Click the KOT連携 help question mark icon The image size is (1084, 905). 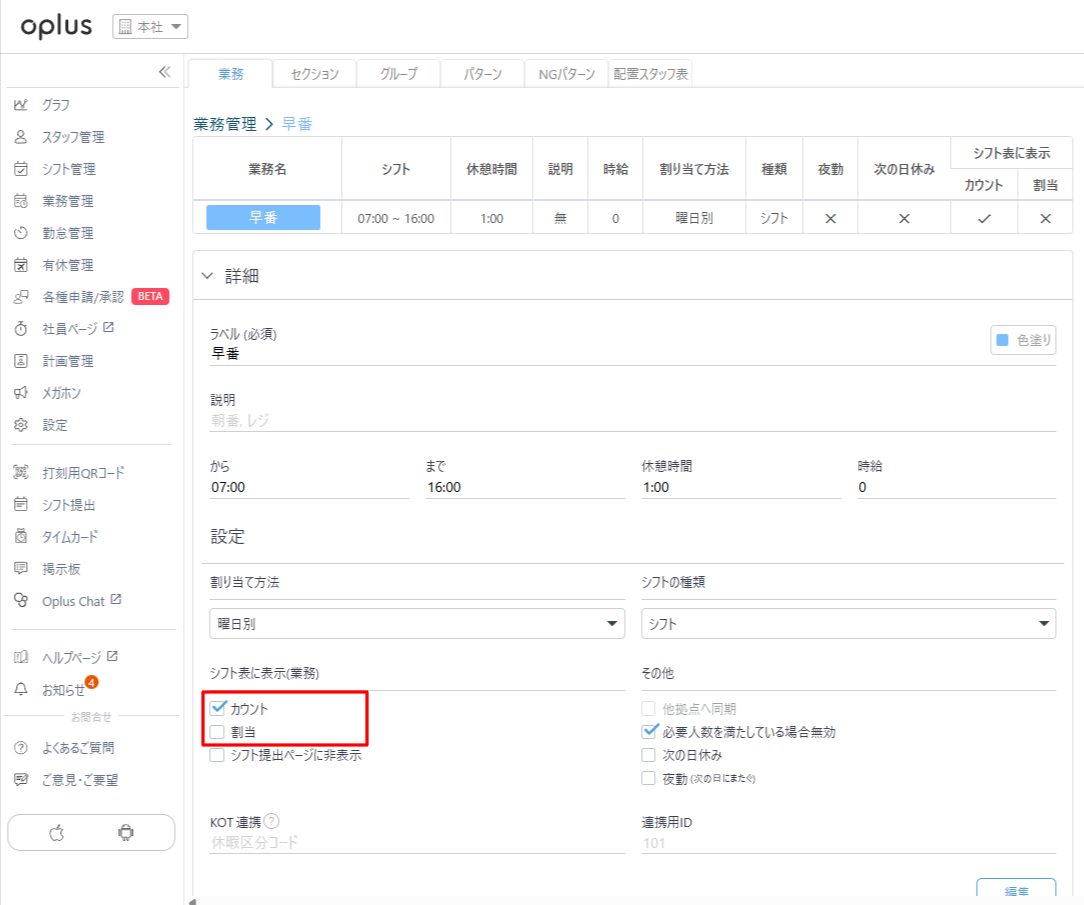[272, 821]
